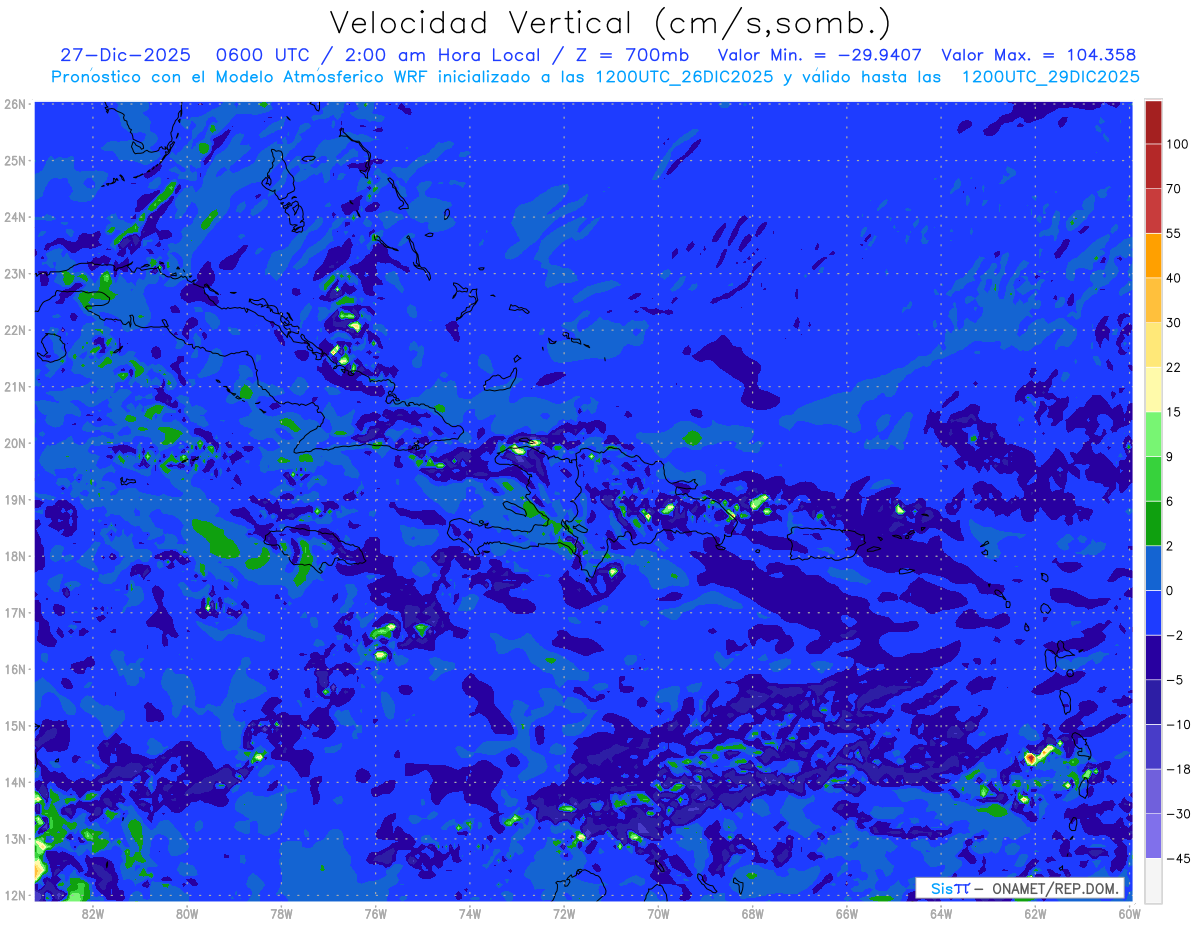
Task: Click the latitude label '12N'
Action: (x=15, y=895)
